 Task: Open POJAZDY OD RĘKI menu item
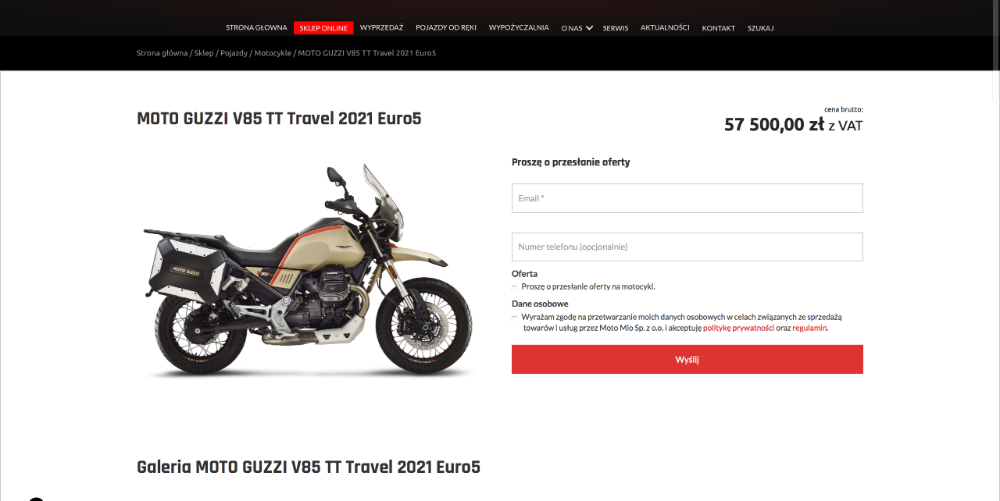pyautogui.click(x=446, y=28)
